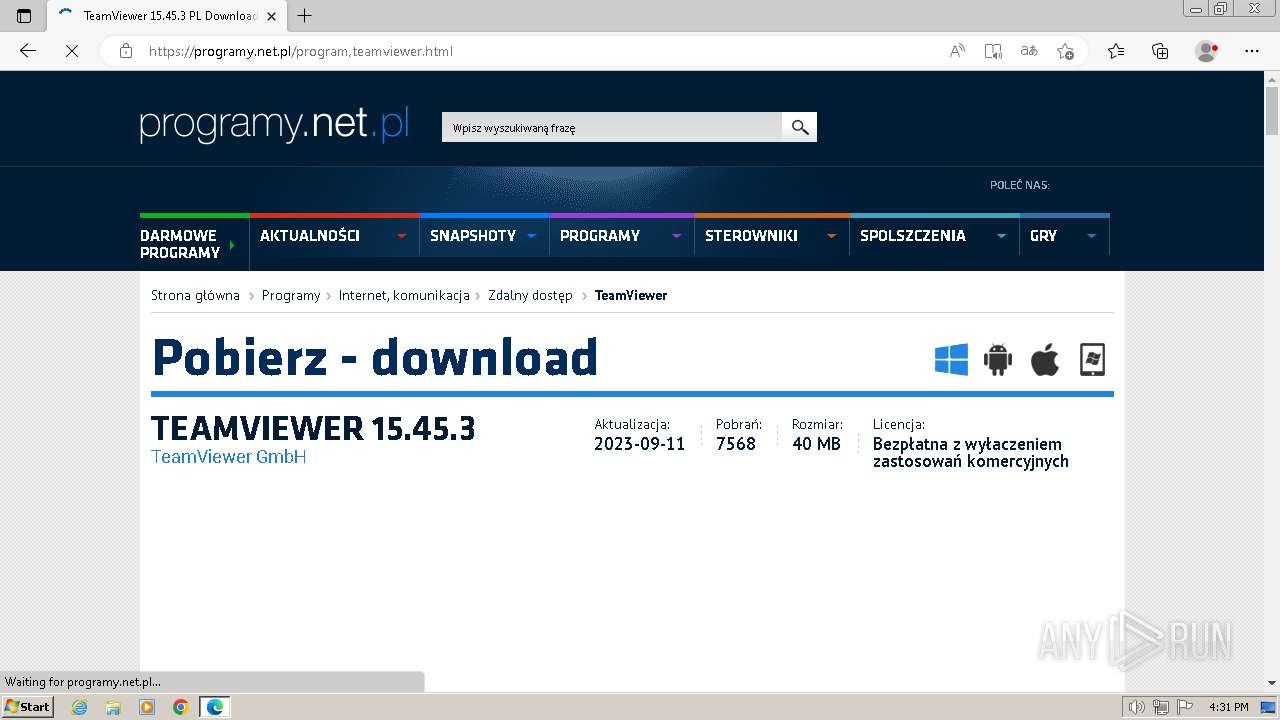Click the taskbar clock 4:31 PM

[x=1229, y=707]
